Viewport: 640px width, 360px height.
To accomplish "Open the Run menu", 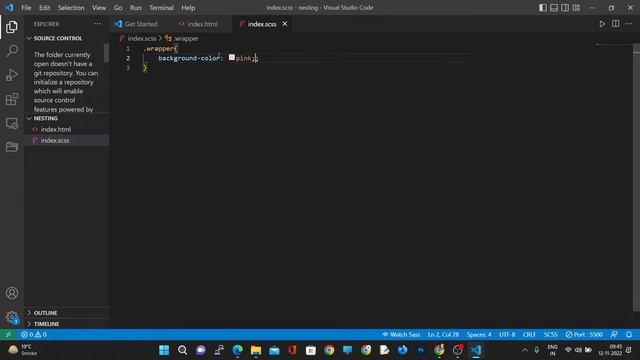I will coord(136,7).
